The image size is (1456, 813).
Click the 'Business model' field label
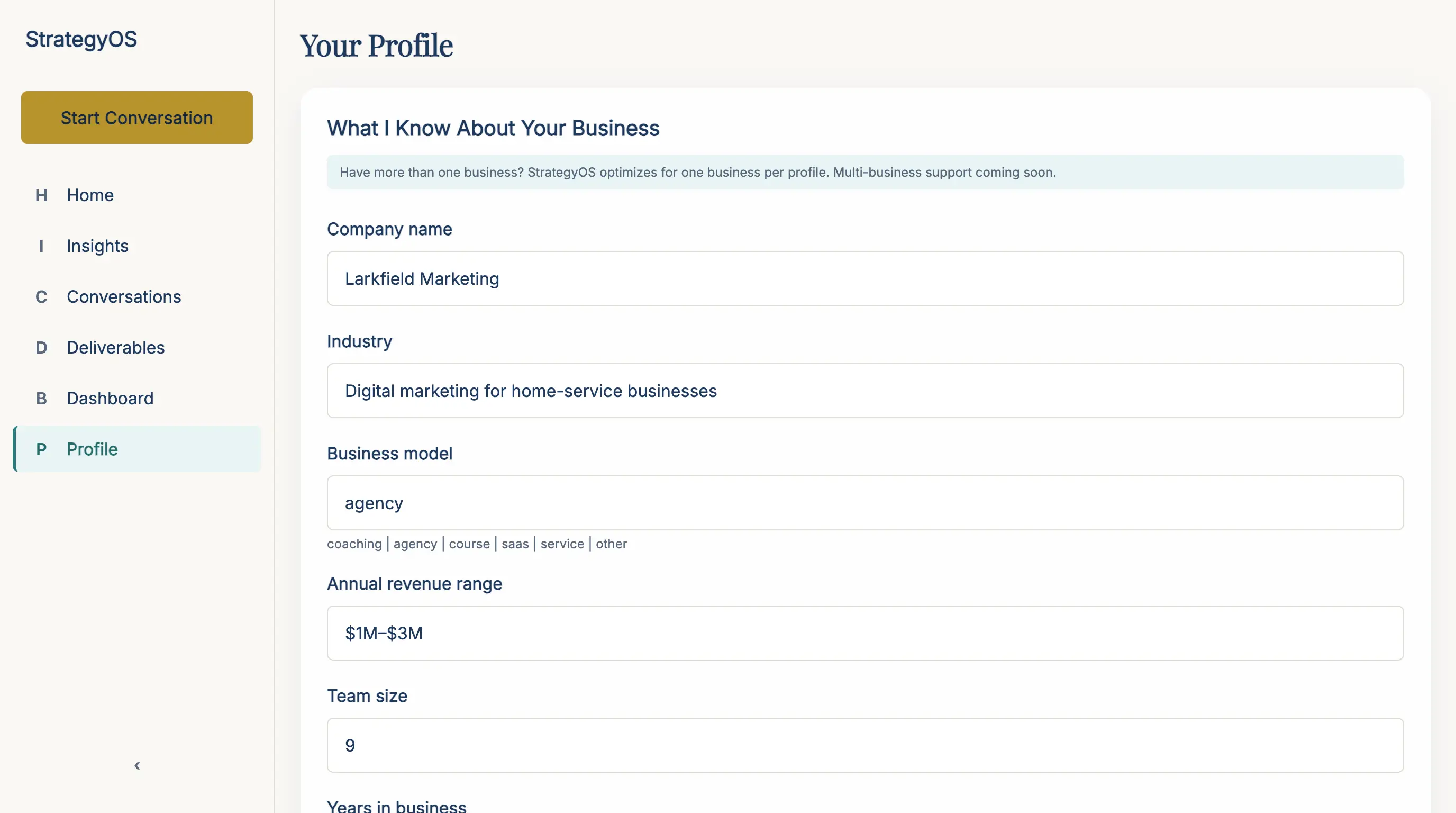tap(389, 454)
